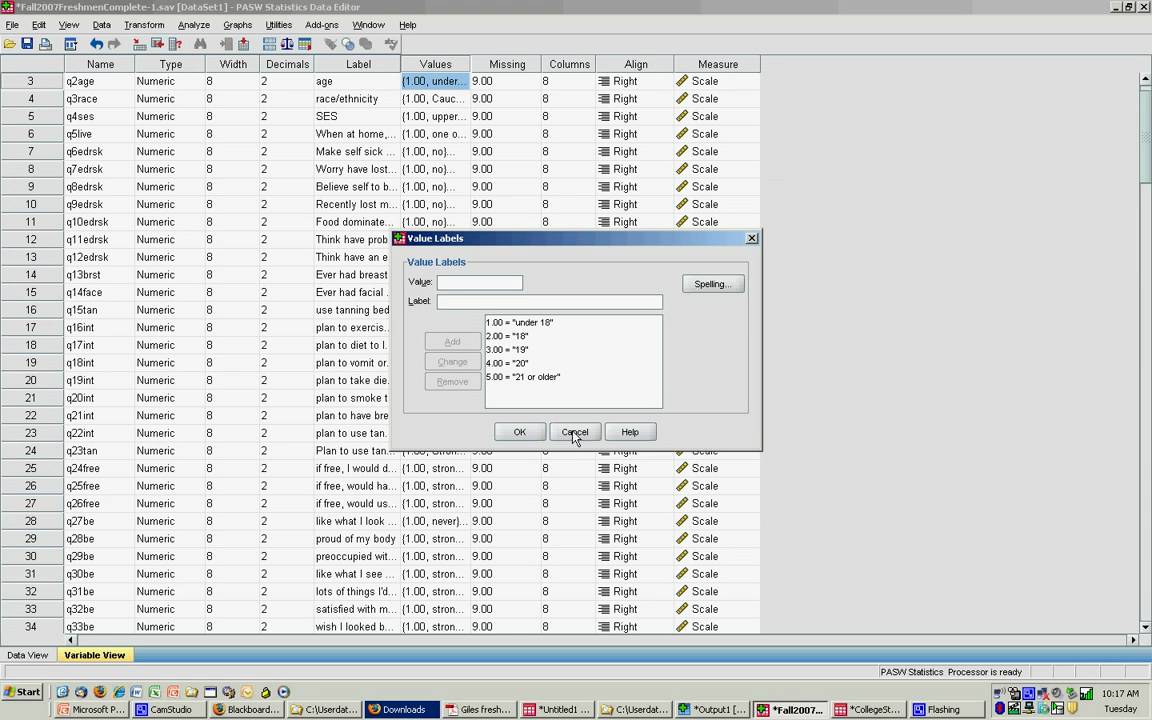Click the Find binoculars icon
The width and height of the screenshot is (1152, 720).
tap(200, 44)
